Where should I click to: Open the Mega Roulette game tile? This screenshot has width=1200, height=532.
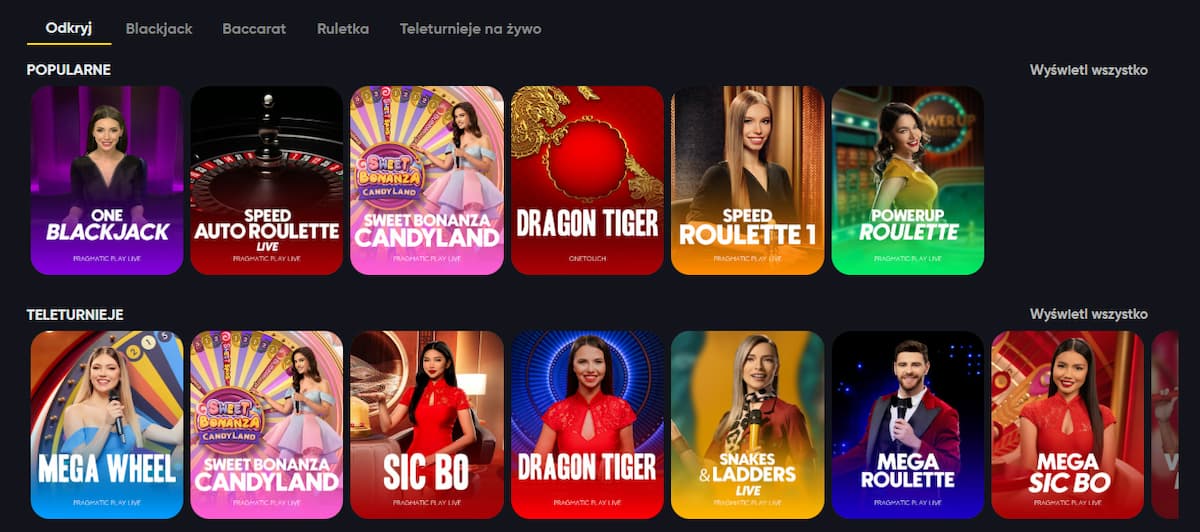point(908,425)
